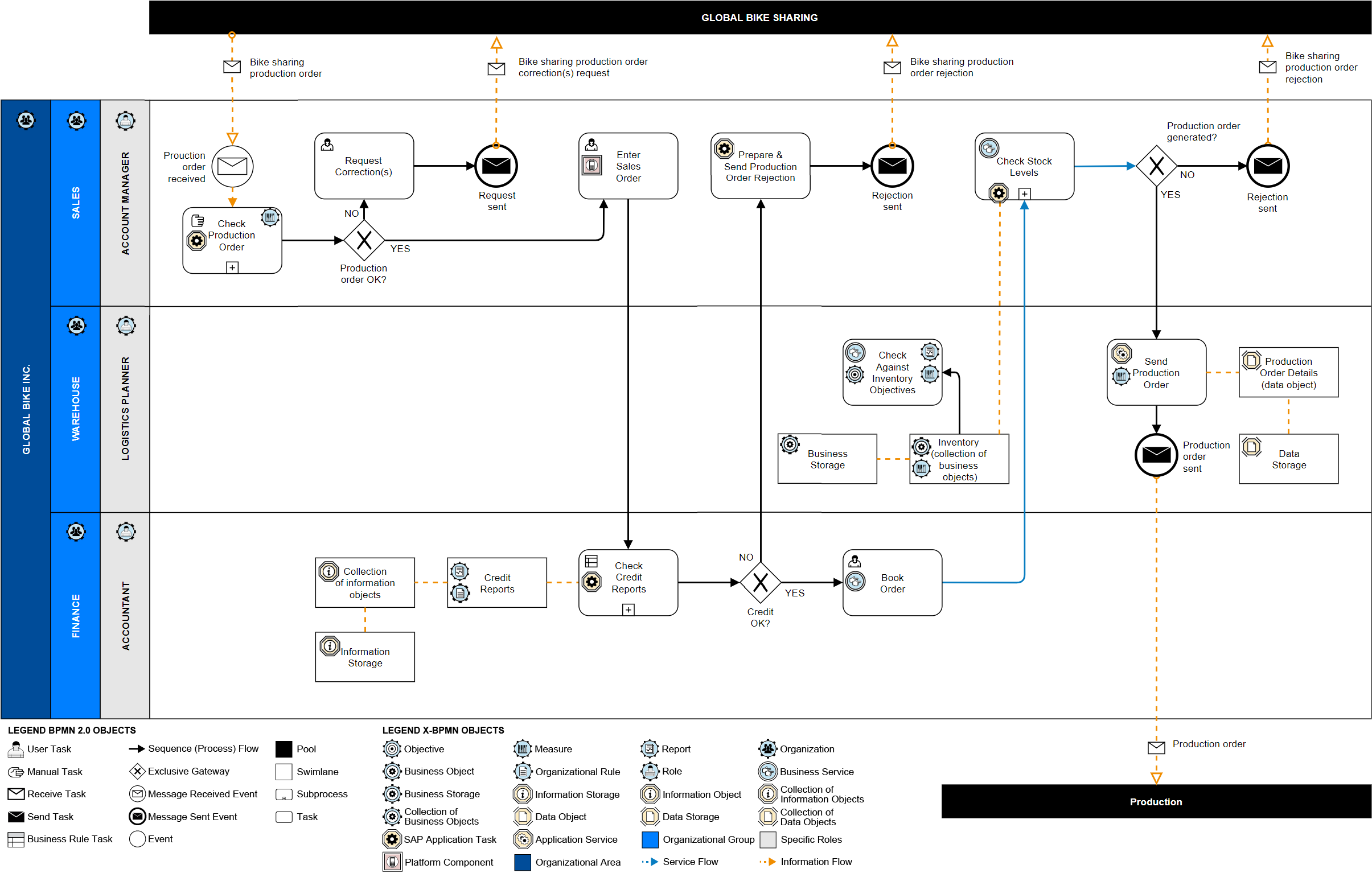Click the user task icon in Request Correction(s)
1372x873 pixels.
point(327,144)
